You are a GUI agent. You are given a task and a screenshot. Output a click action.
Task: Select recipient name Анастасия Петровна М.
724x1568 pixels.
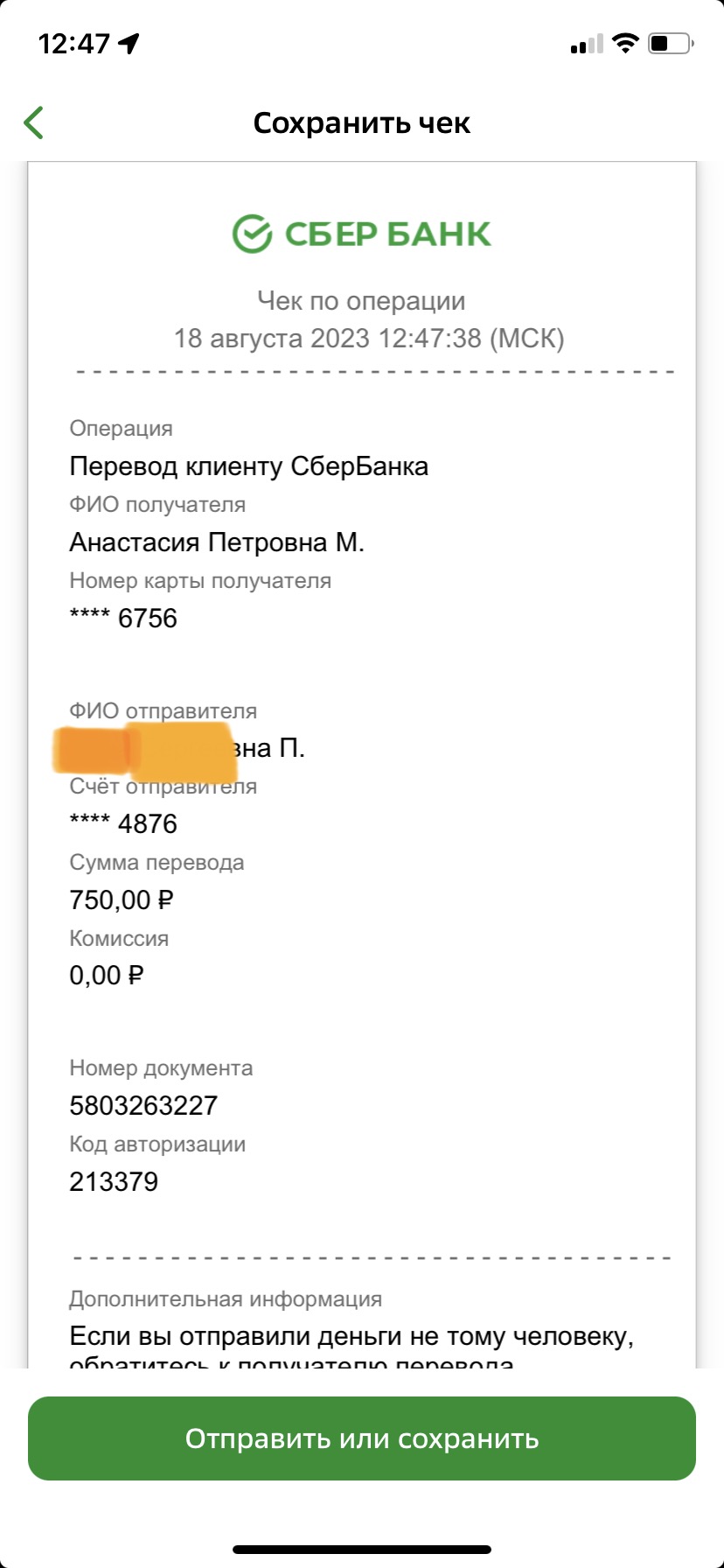point(217,542)
